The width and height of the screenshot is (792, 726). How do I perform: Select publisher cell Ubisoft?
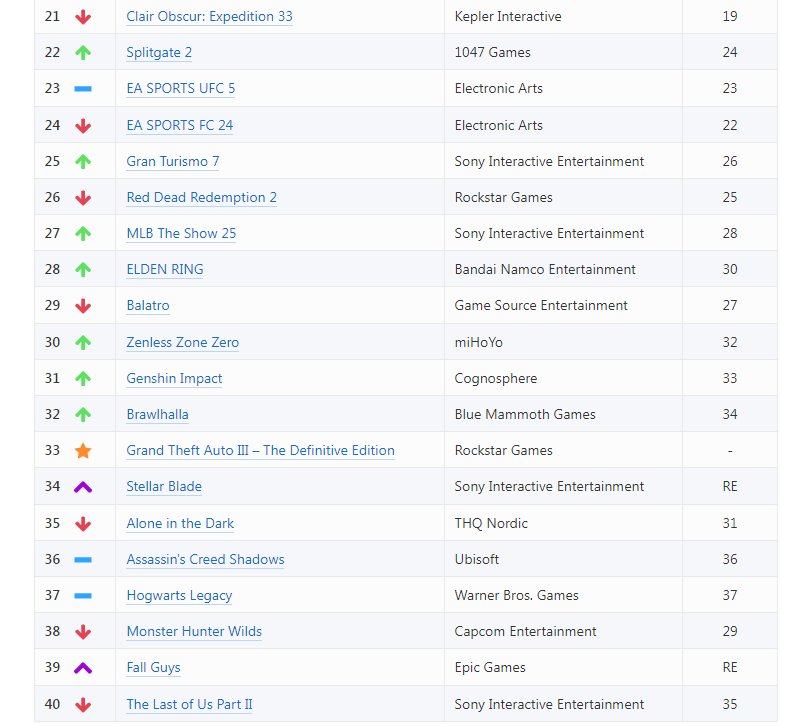(563, 559)
